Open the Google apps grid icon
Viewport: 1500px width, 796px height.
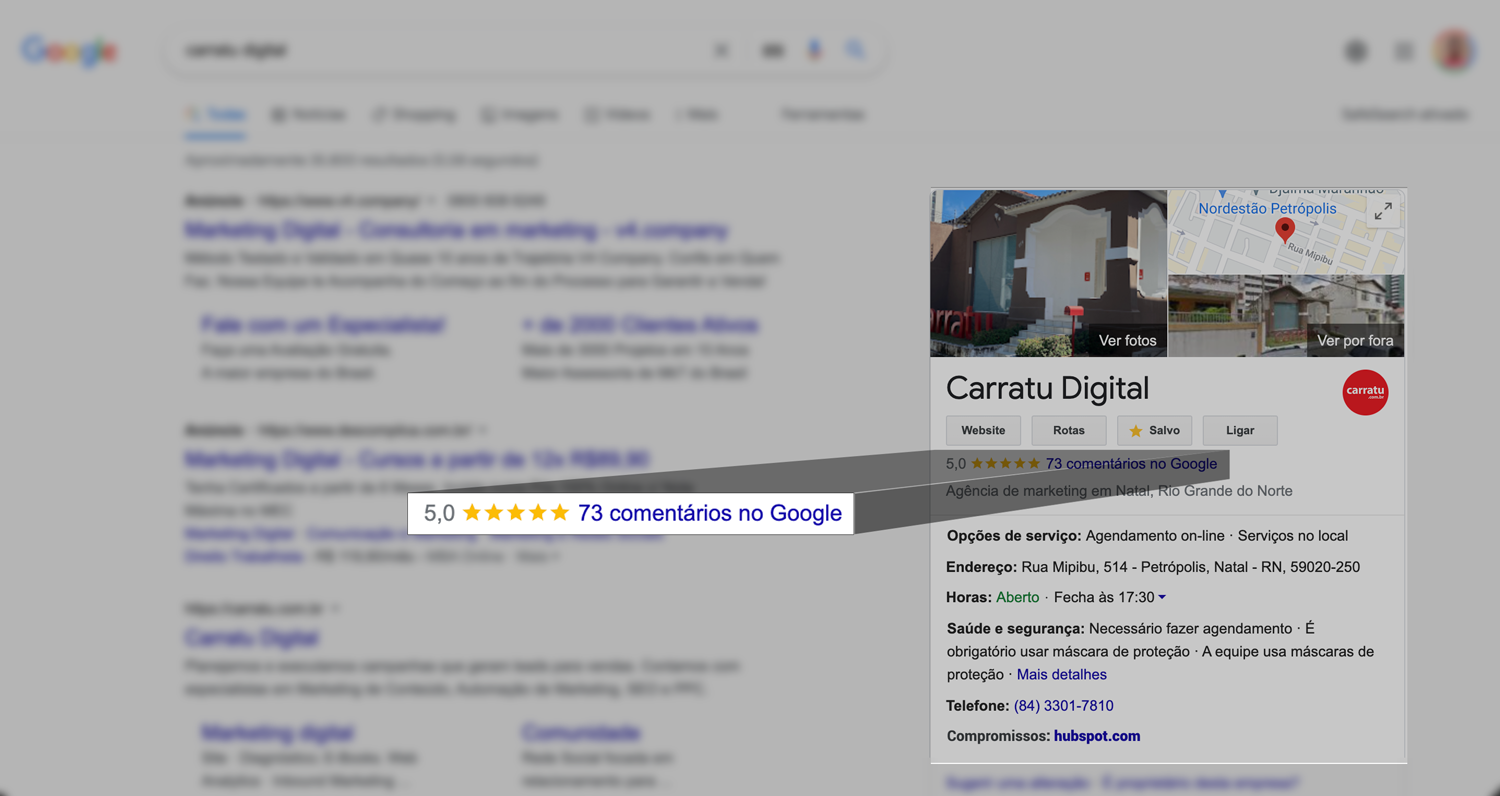(x=1404, y=51)
